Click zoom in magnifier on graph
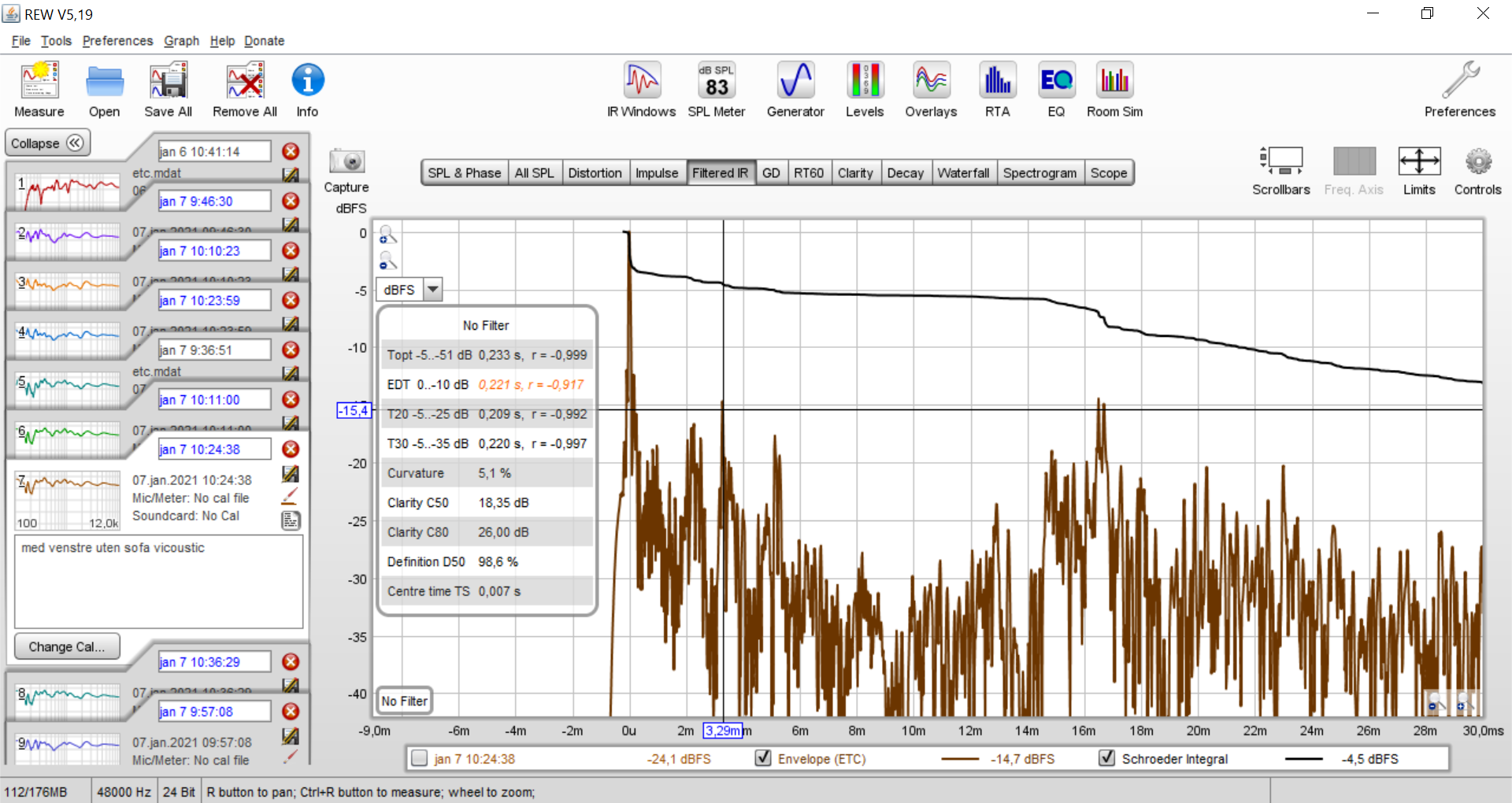Image resolution: width=1512 pixels, height=803 pixels. click(x=388, y=235)
